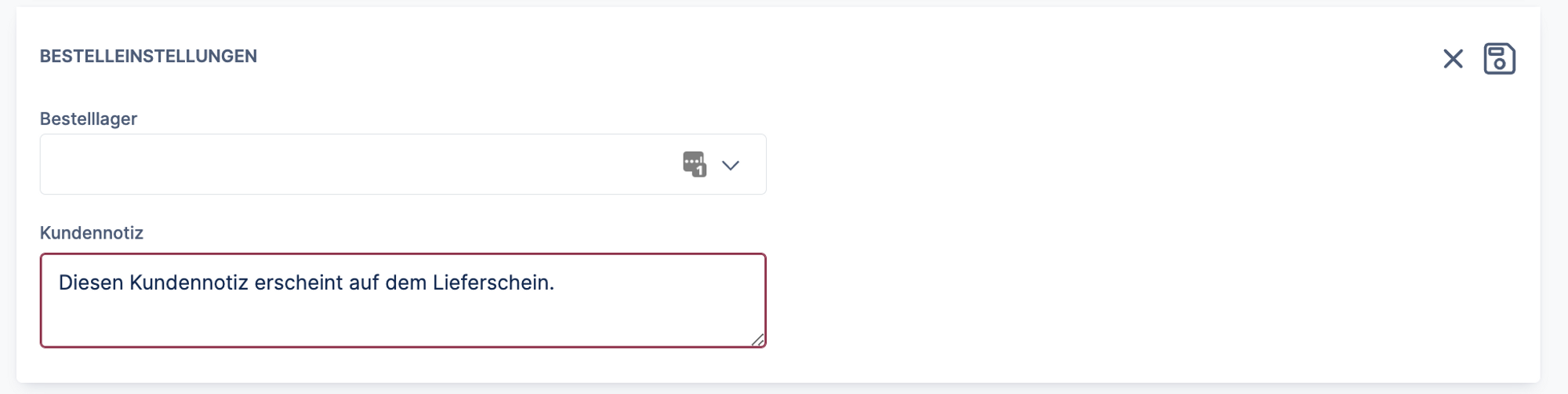Place cursor on the word auf
1568x394 pixels.
click(x=365, y=283)
